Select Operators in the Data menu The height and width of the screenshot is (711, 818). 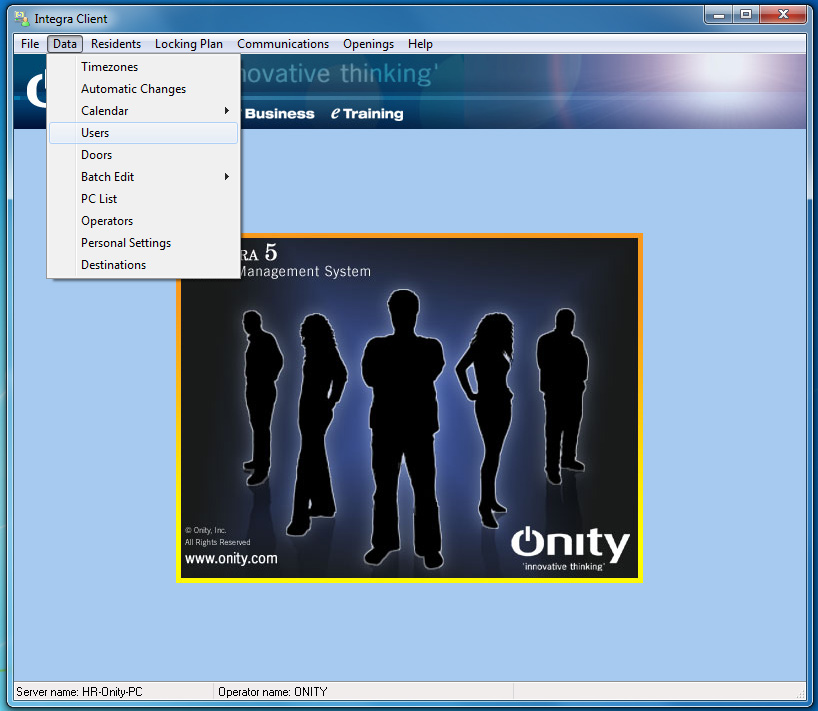pos(107,221)
